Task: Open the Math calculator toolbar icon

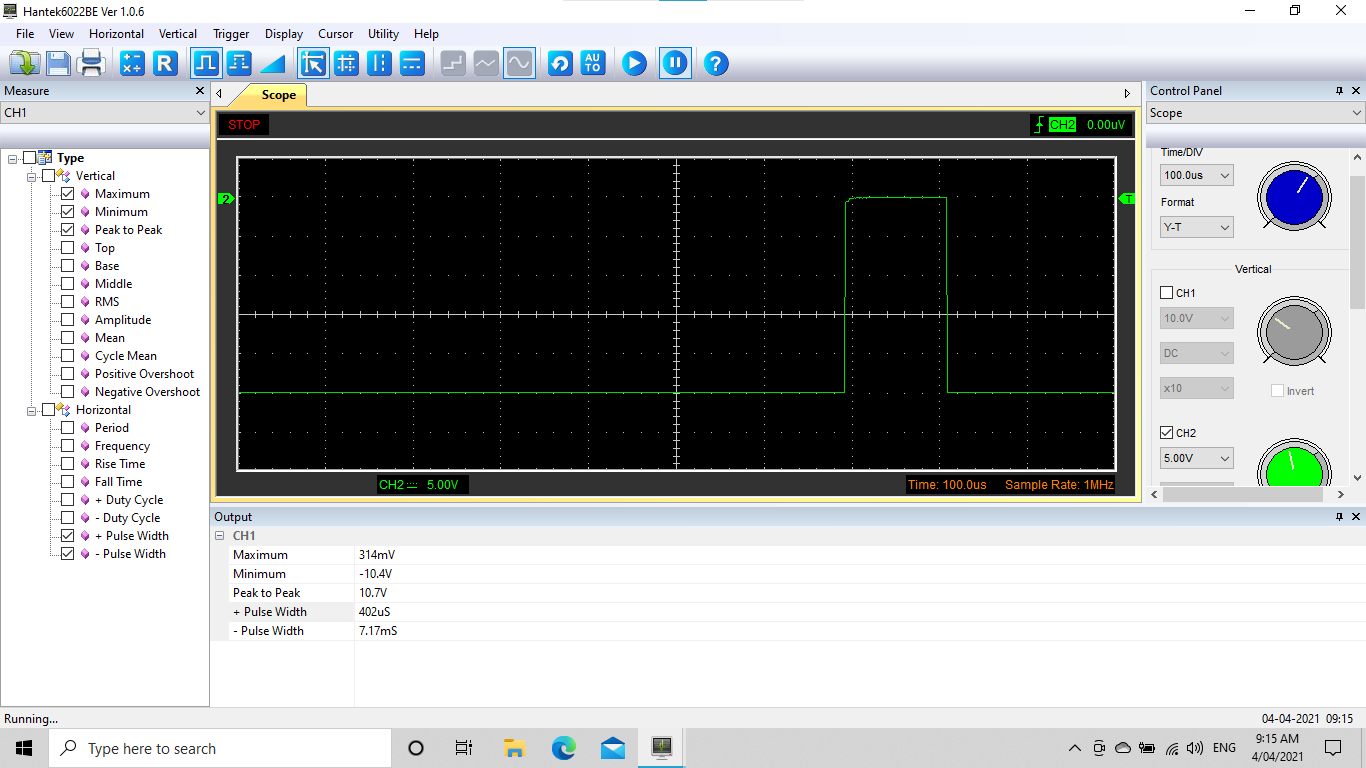Action: [x=132, y=64]
